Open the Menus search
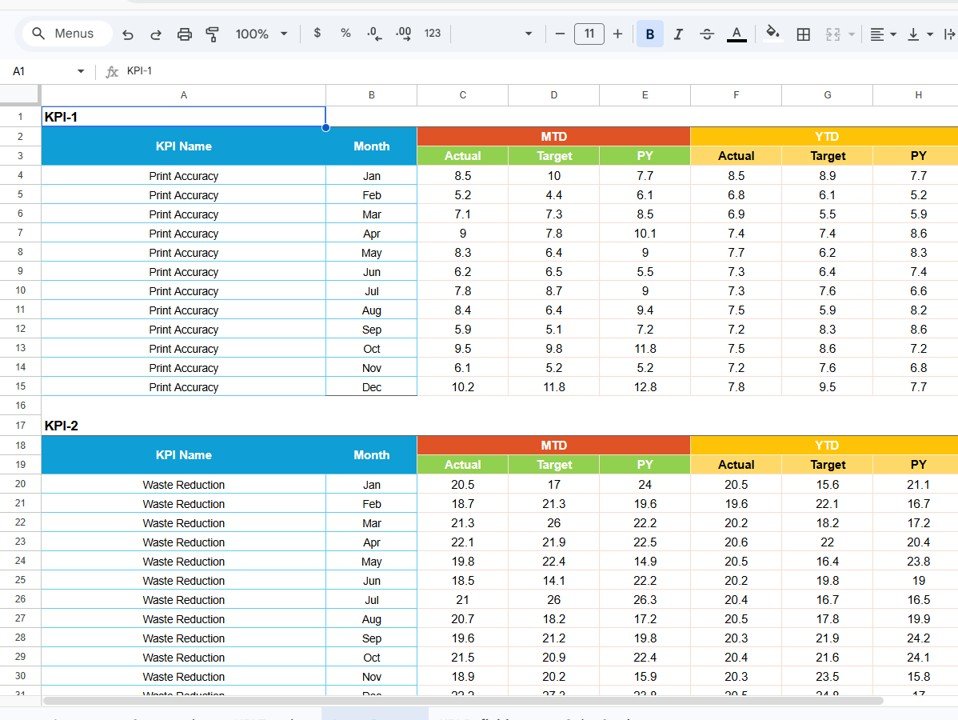This screenshot has width=958, height=720. 65,33
